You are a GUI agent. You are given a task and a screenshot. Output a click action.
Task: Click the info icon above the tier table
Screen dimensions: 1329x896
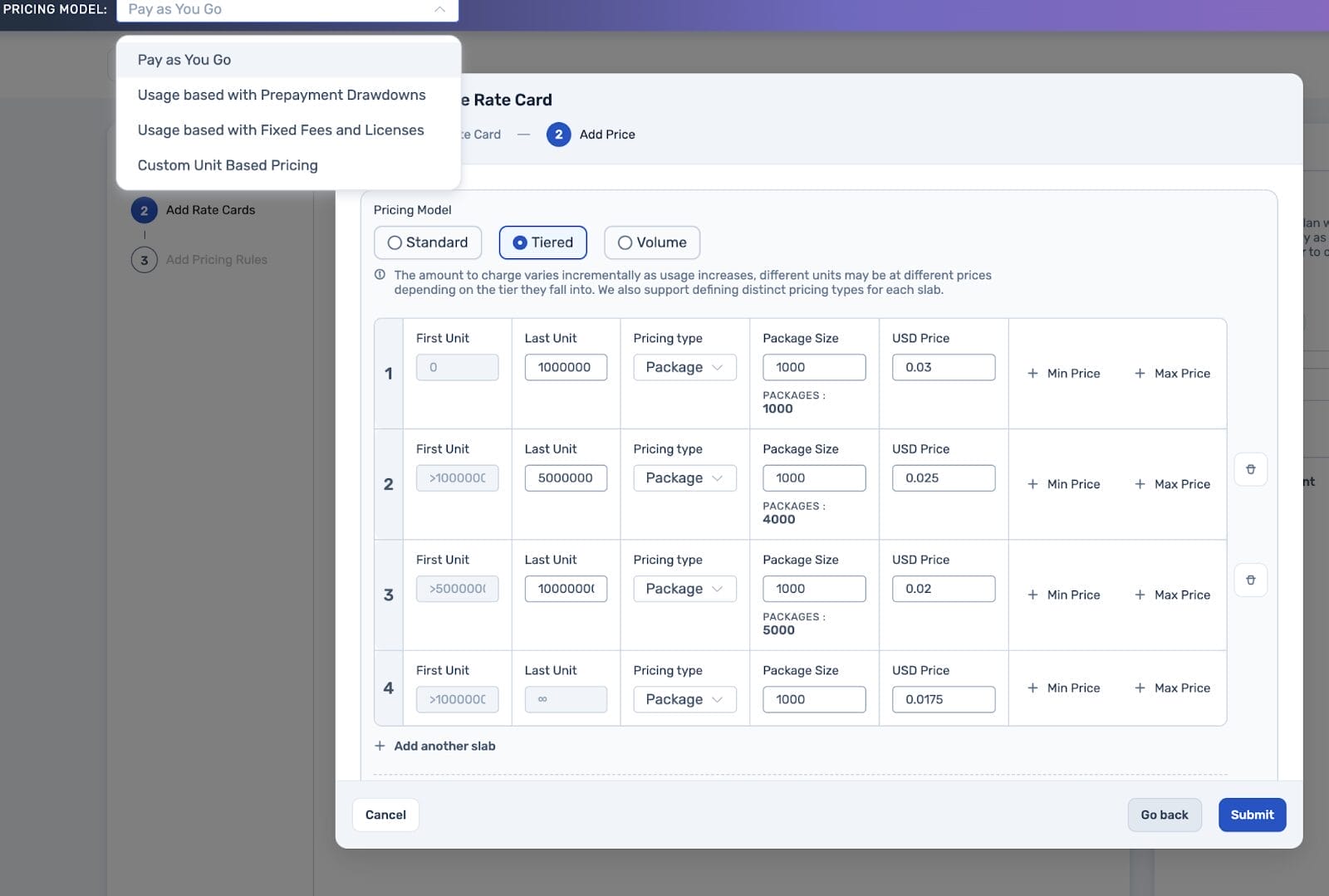point(379,275)
